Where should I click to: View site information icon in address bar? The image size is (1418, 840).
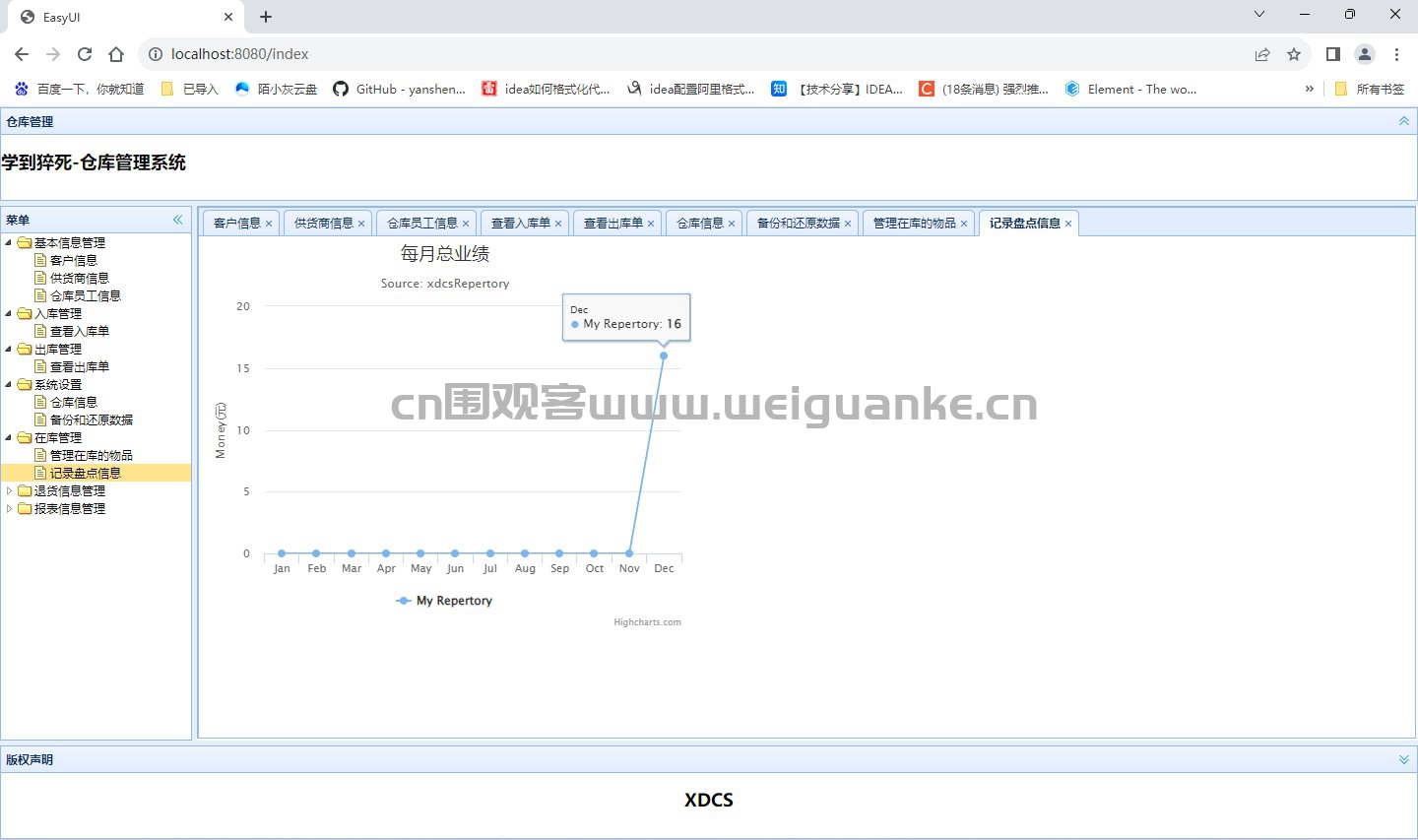click(x=156, y=54)
